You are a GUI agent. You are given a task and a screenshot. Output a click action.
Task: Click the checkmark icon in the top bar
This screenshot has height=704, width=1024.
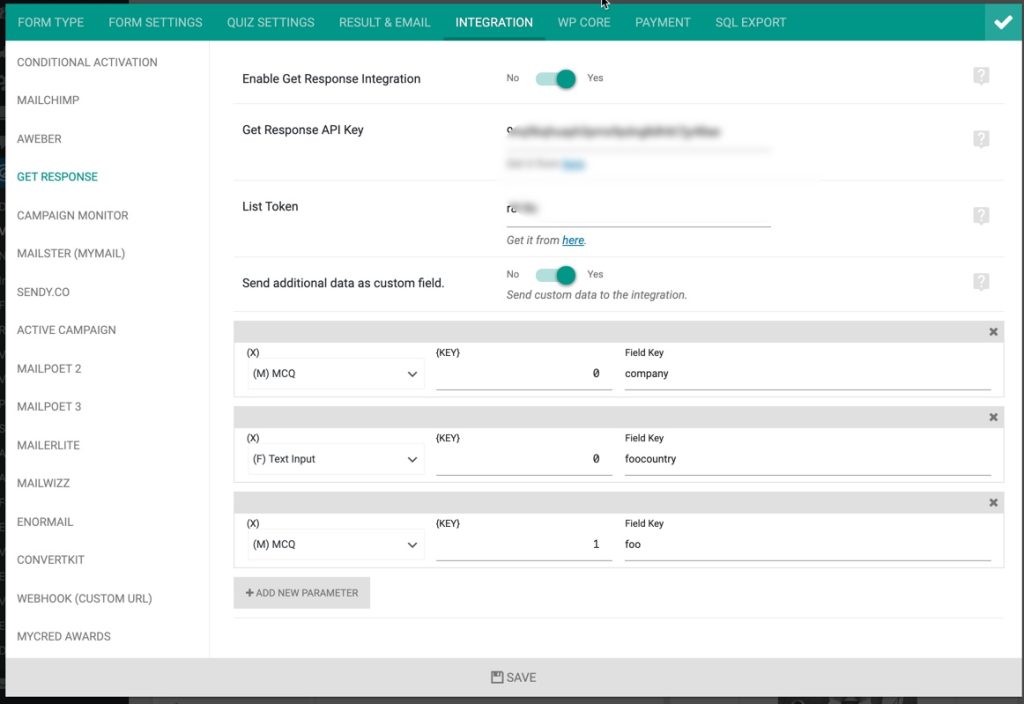[1003, 20]
